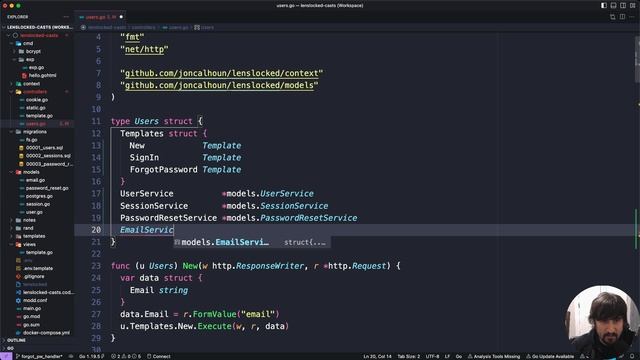Open Explorer more actions ellipsis
This screenshot has height=360, width=640.
click(x=66, y=17)
